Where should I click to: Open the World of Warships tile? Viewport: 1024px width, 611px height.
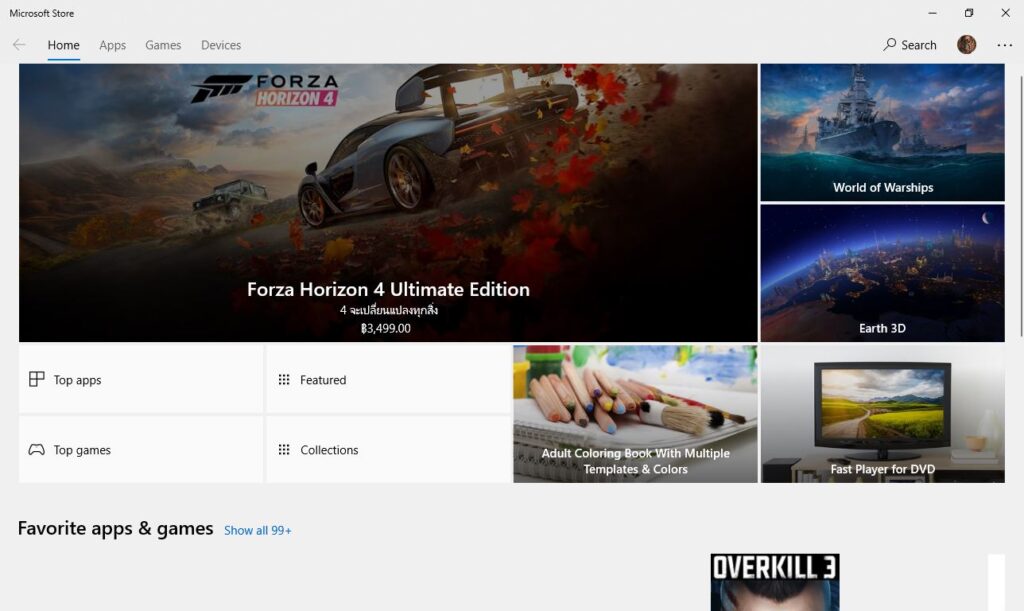882,132
